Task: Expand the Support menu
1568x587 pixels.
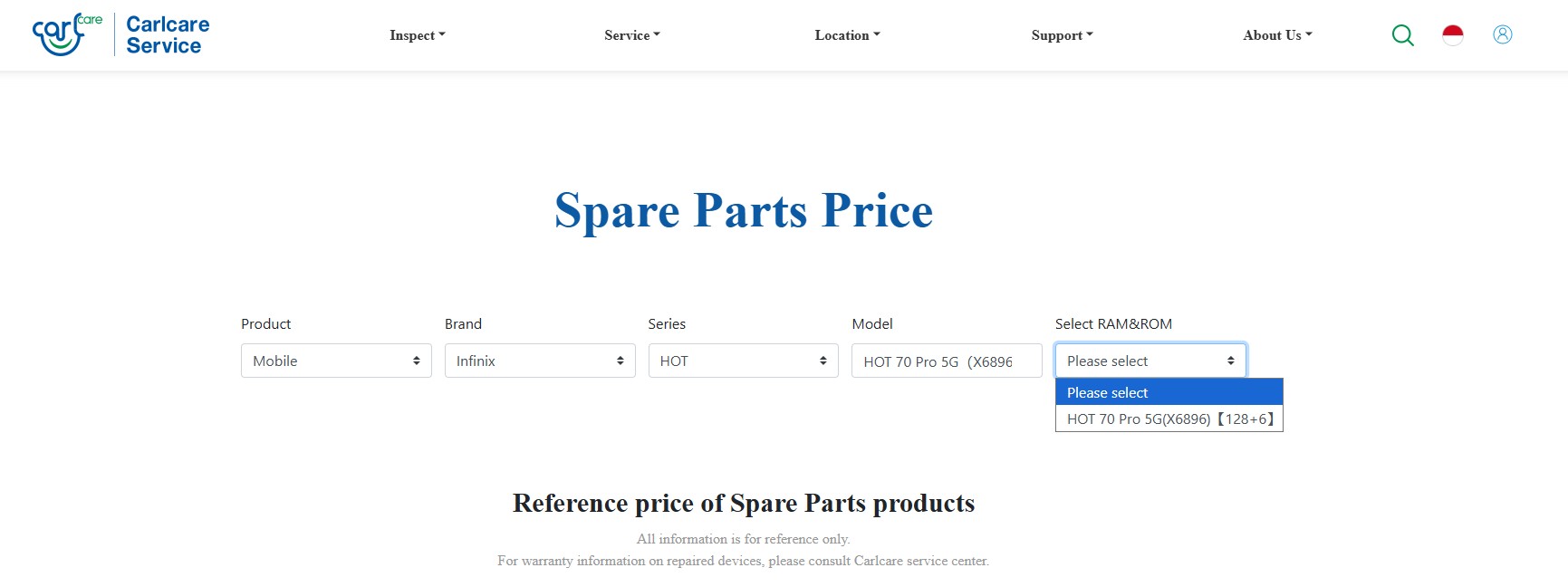Action: [1062, 35]
